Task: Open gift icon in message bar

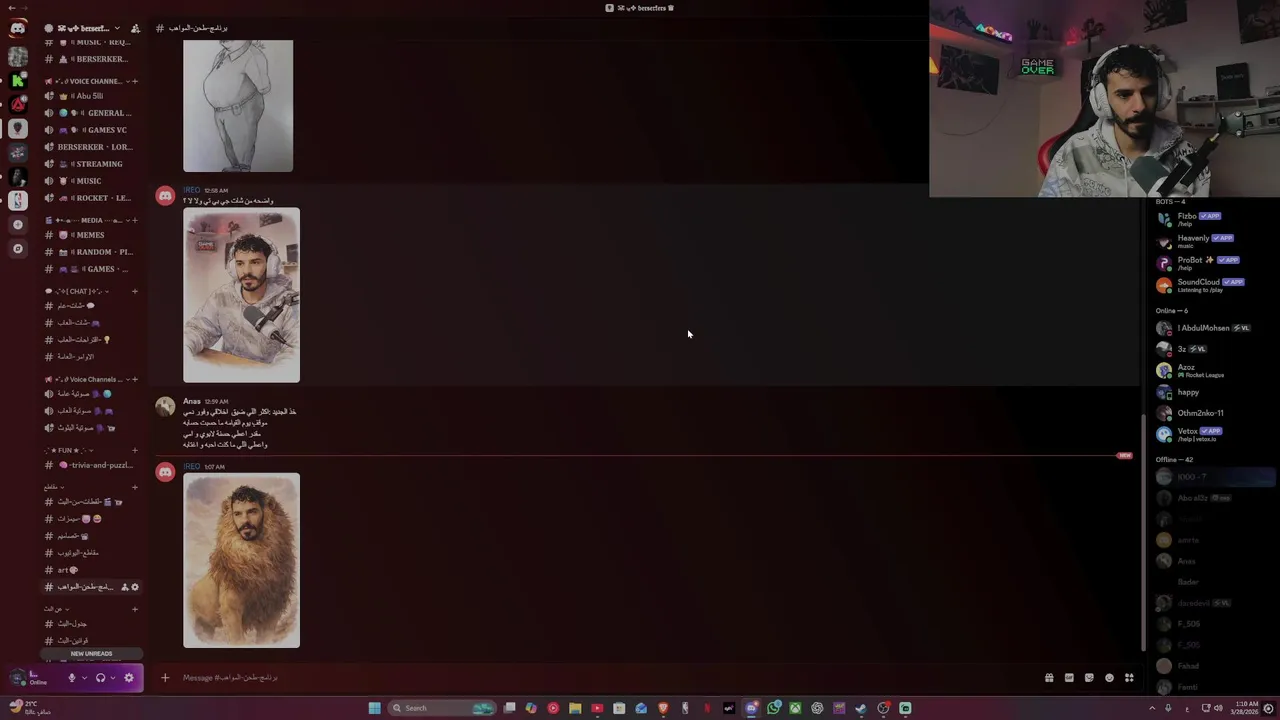Action: coord(1049,678)
